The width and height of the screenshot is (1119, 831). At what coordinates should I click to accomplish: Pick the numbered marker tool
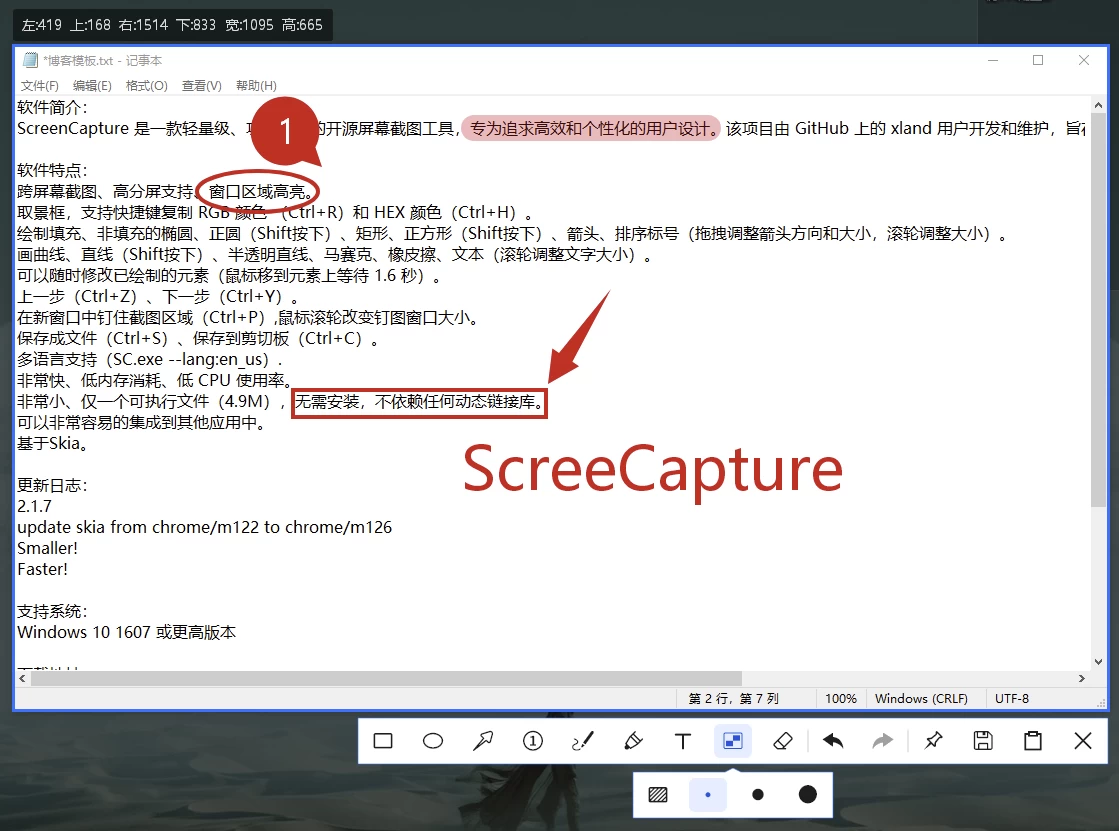point(533,741)
